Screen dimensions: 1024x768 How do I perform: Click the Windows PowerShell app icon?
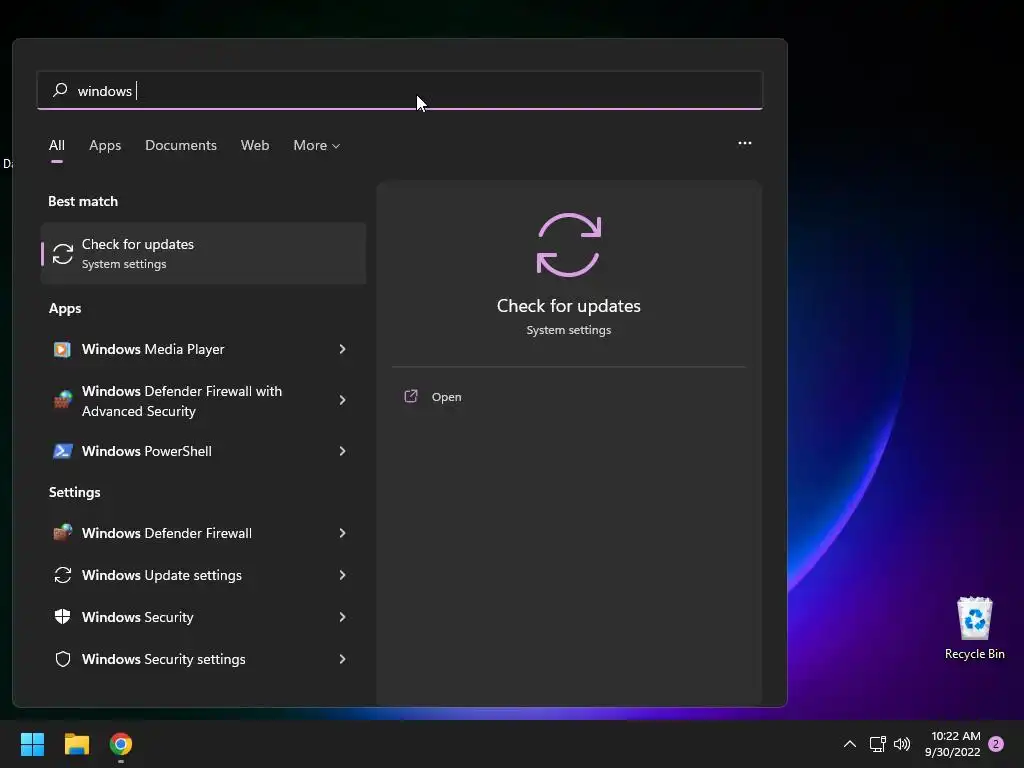[63, 451]
